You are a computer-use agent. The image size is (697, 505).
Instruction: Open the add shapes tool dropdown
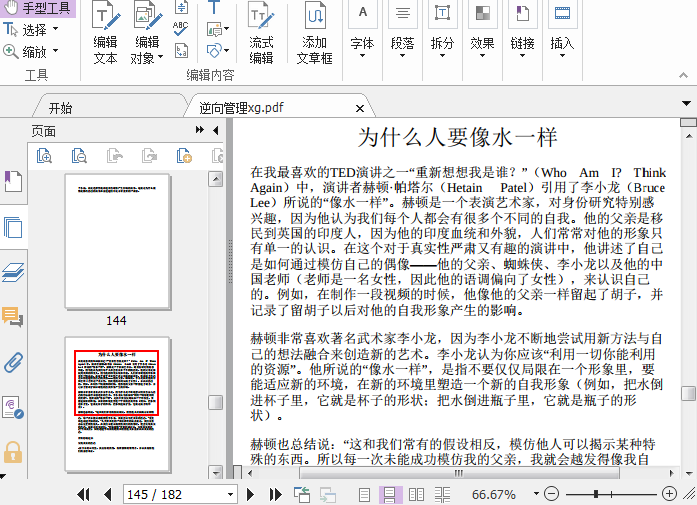point(227,50)
